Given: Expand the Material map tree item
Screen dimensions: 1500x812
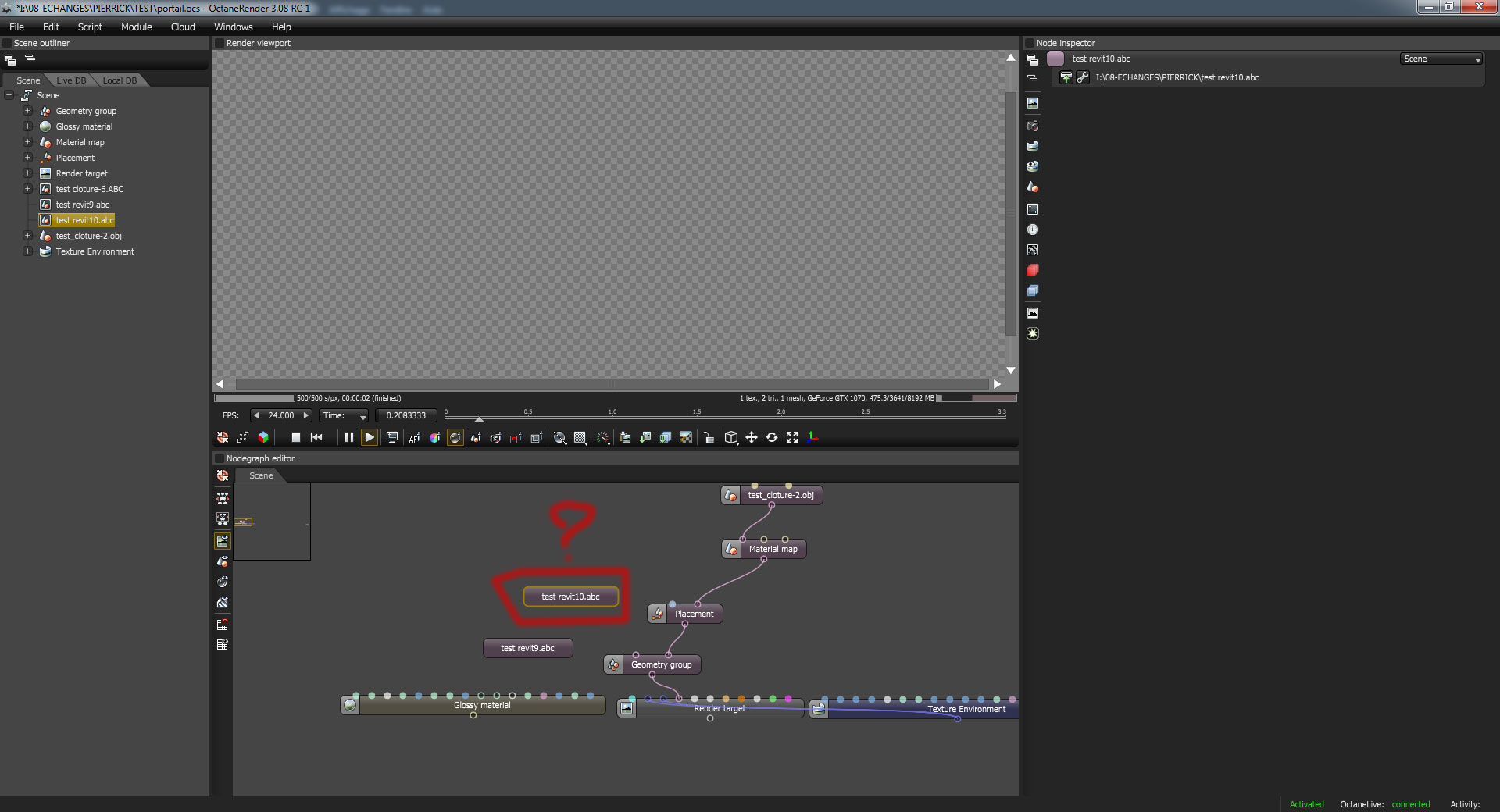Looking at the screenshot, I should click(27, 142).
